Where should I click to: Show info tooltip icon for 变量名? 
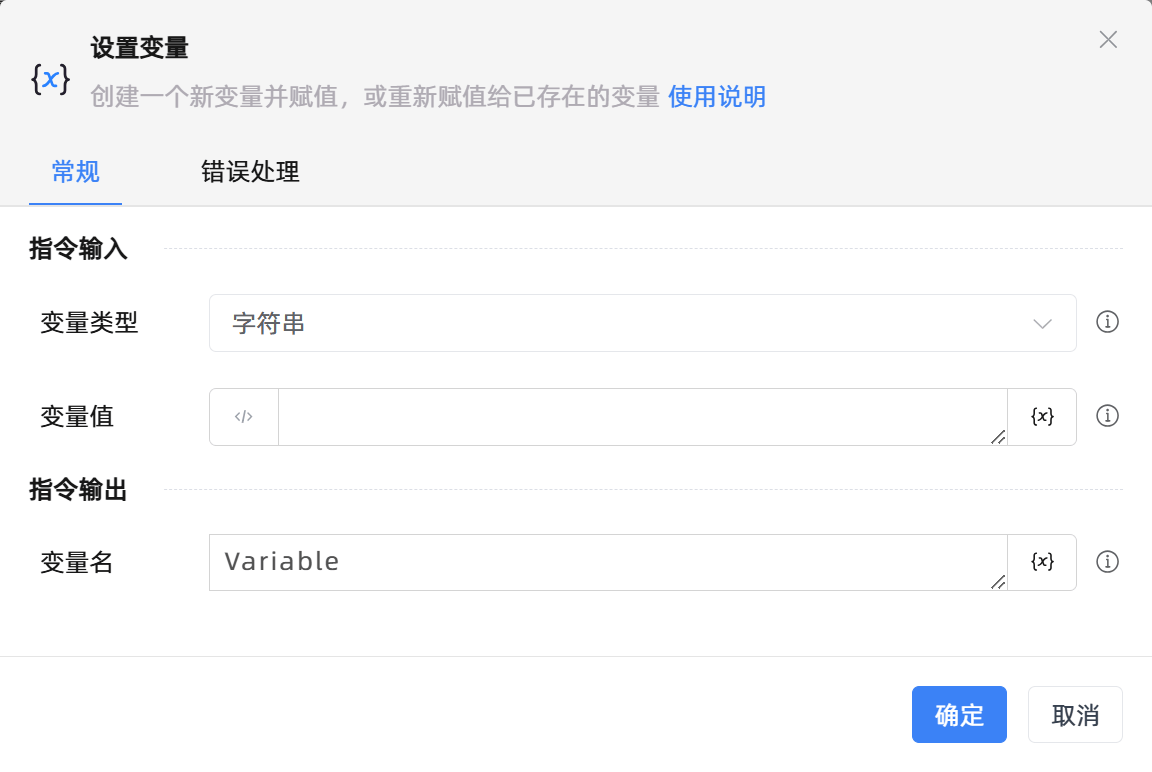coord(1107,562)
